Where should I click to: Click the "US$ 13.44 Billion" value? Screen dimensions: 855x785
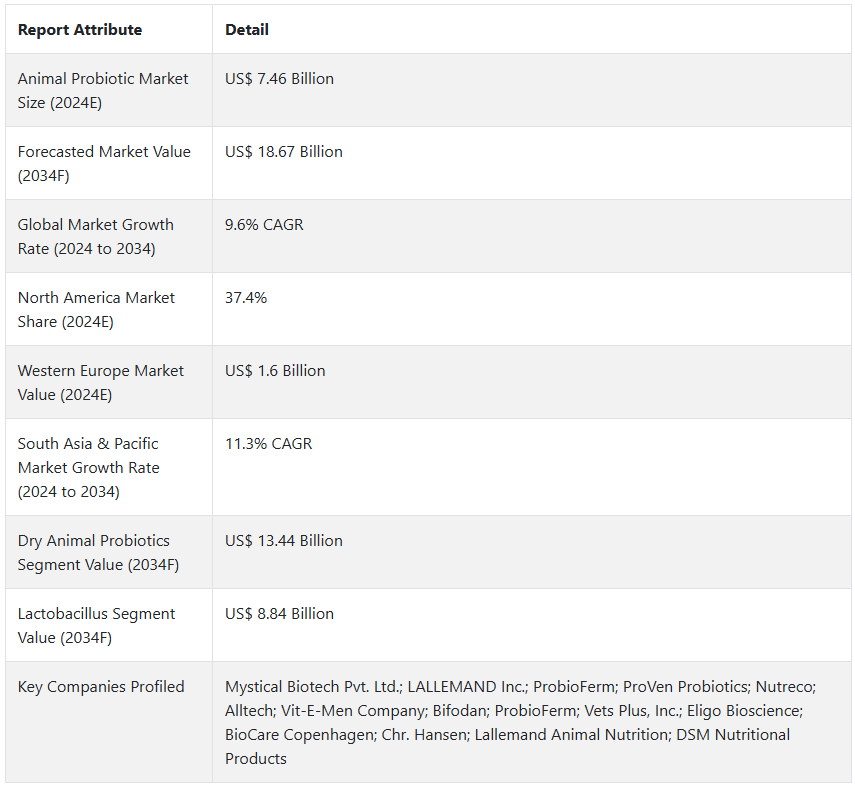[x=284, y=541]
